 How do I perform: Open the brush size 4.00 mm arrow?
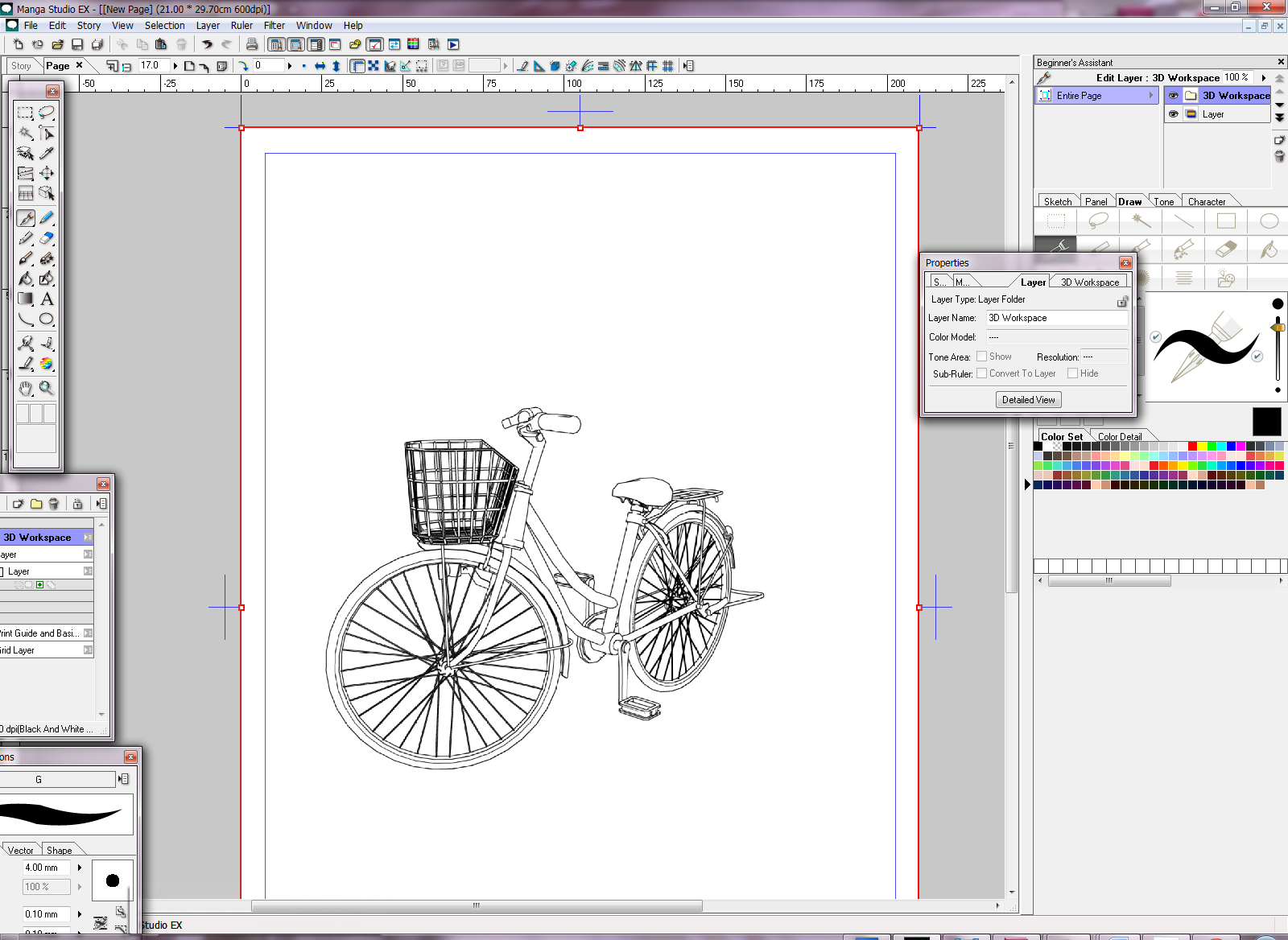point(80,868)
